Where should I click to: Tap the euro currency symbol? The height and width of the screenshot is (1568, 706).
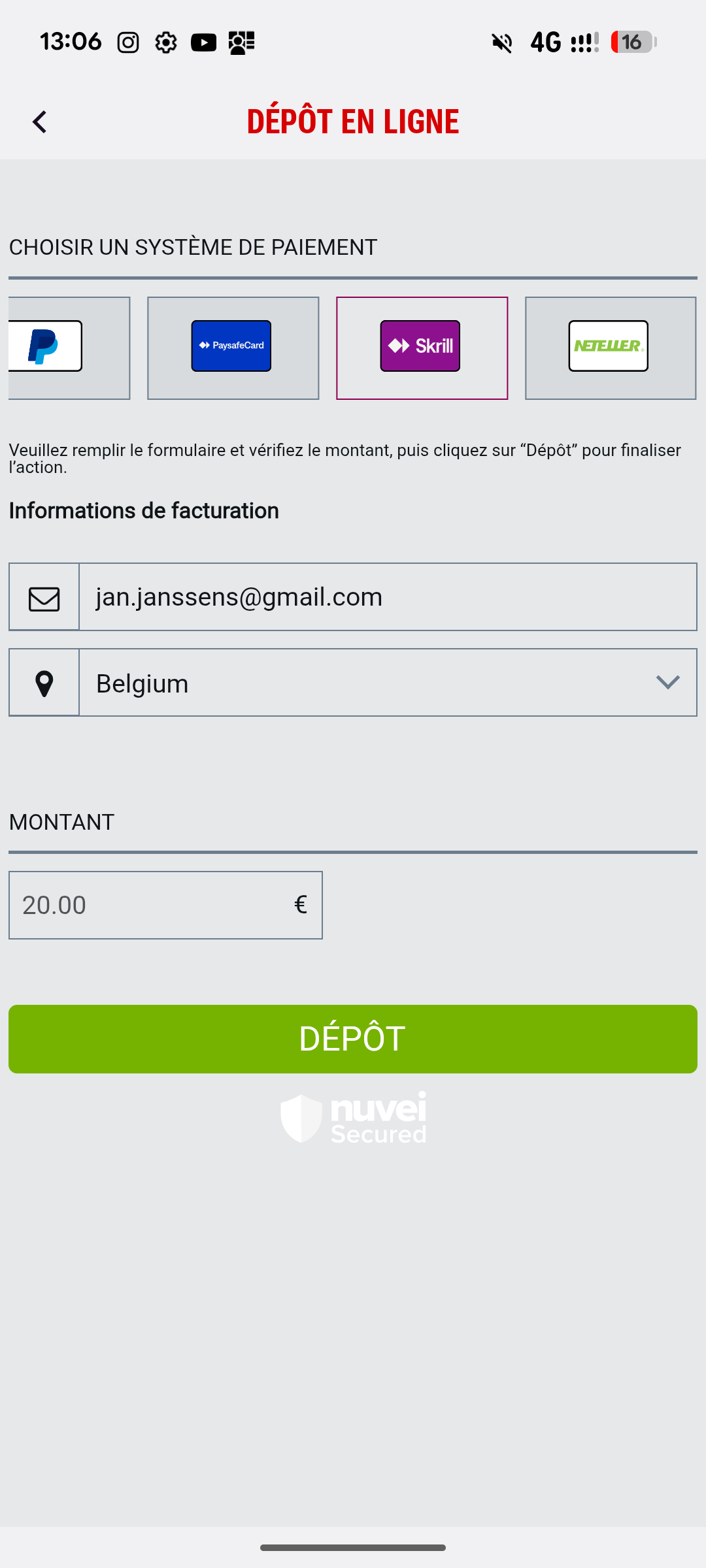[301, 905]
